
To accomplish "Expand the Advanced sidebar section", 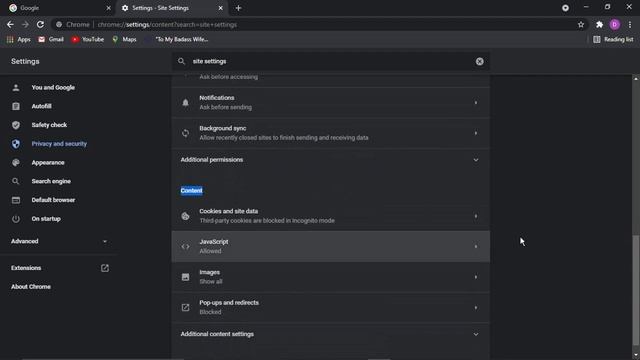I will coord(59,241).
